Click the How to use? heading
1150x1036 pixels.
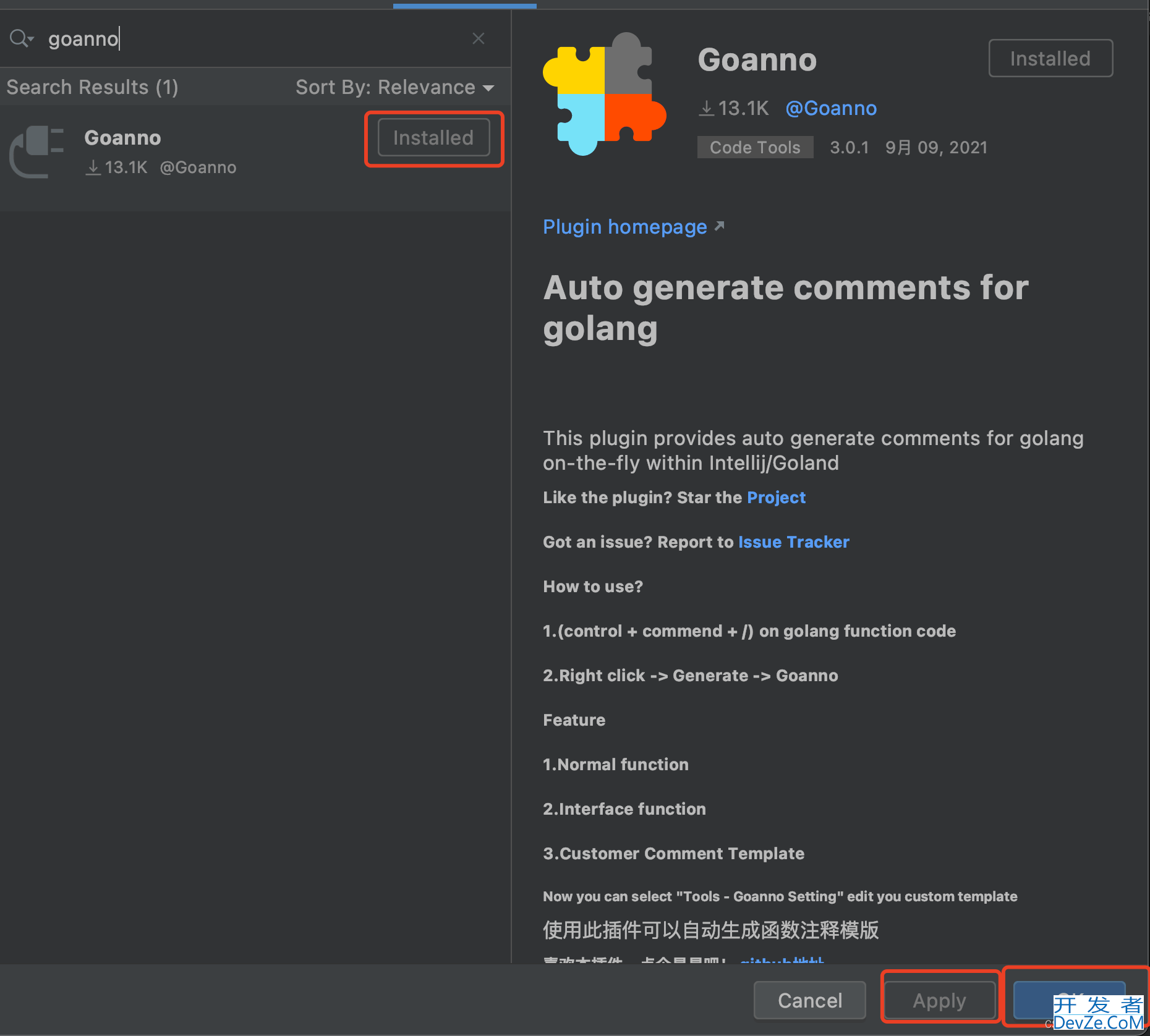click(x=593, y=587)
